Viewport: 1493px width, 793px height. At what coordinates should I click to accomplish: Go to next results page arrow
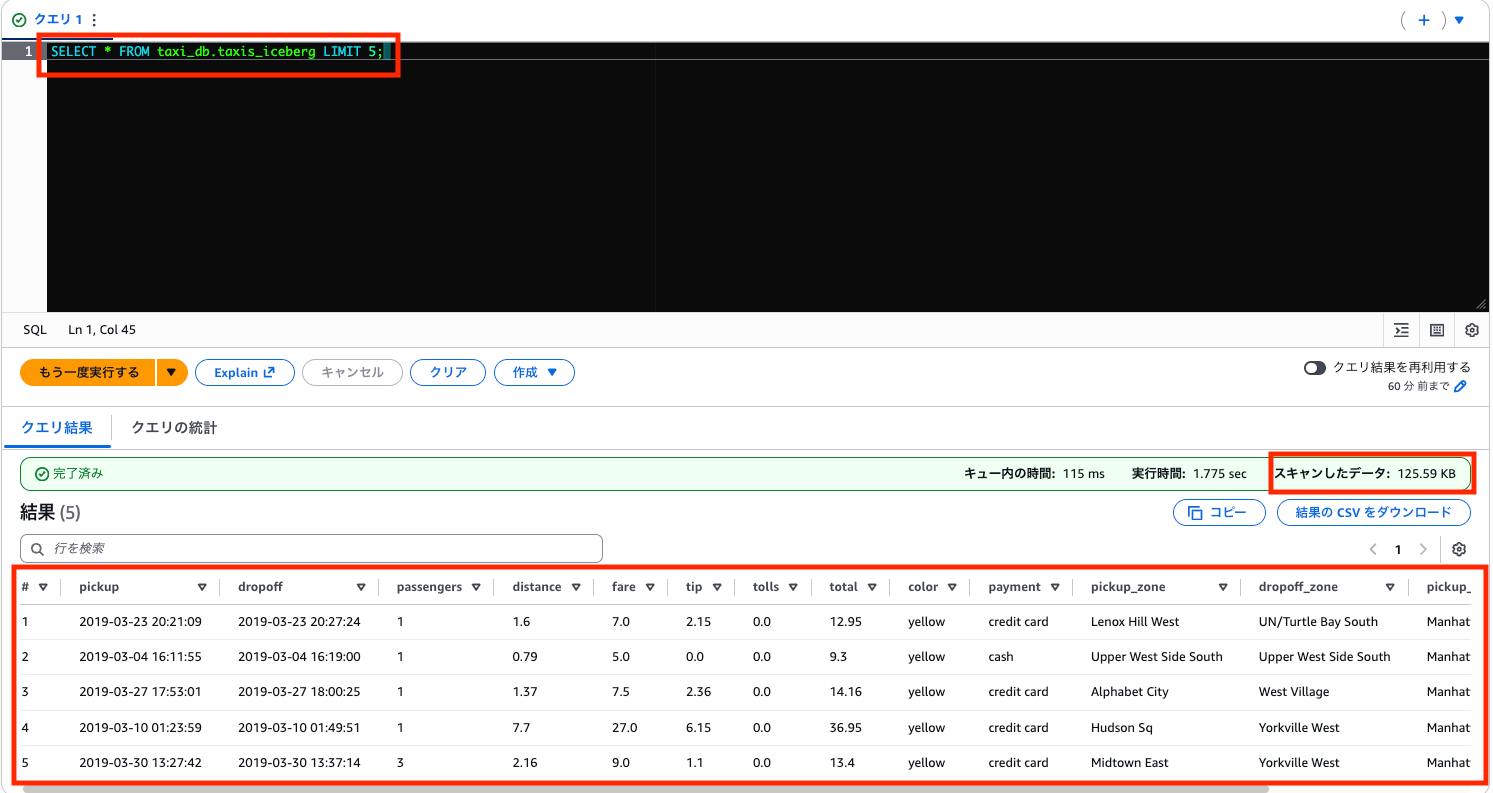click(x=1423, y=549)
